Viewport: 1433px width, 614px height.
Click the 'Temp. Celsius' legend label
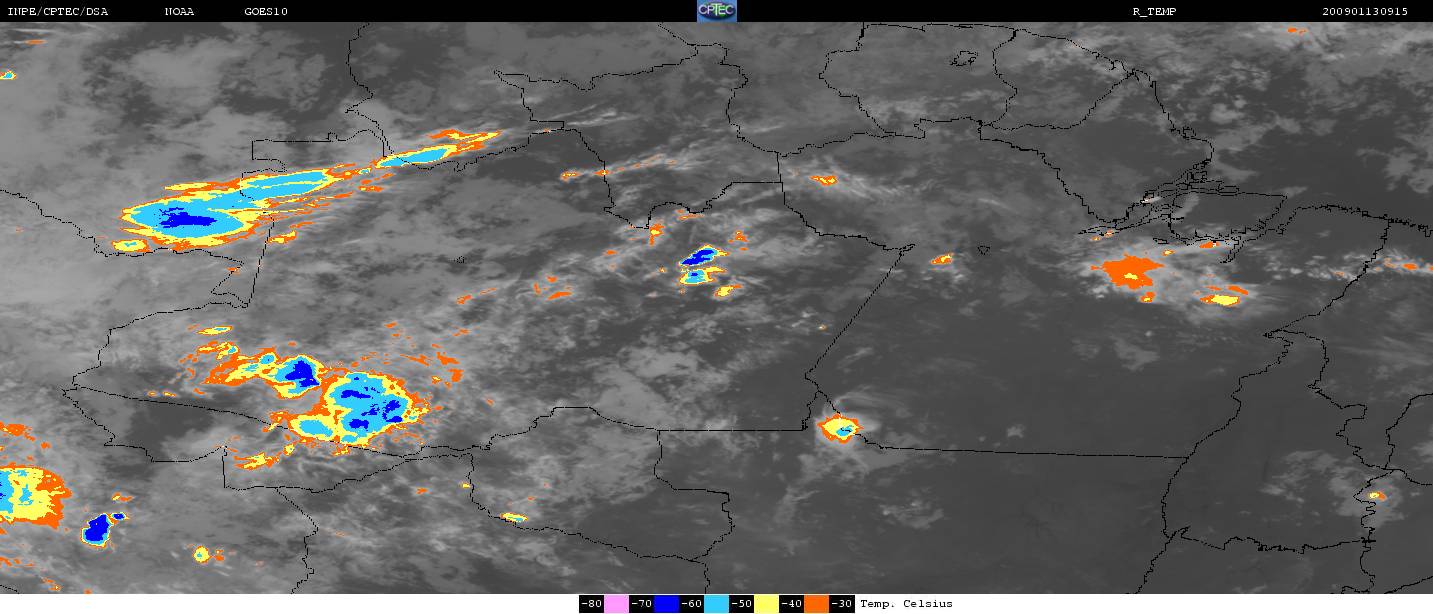click(x=906, y=604)
